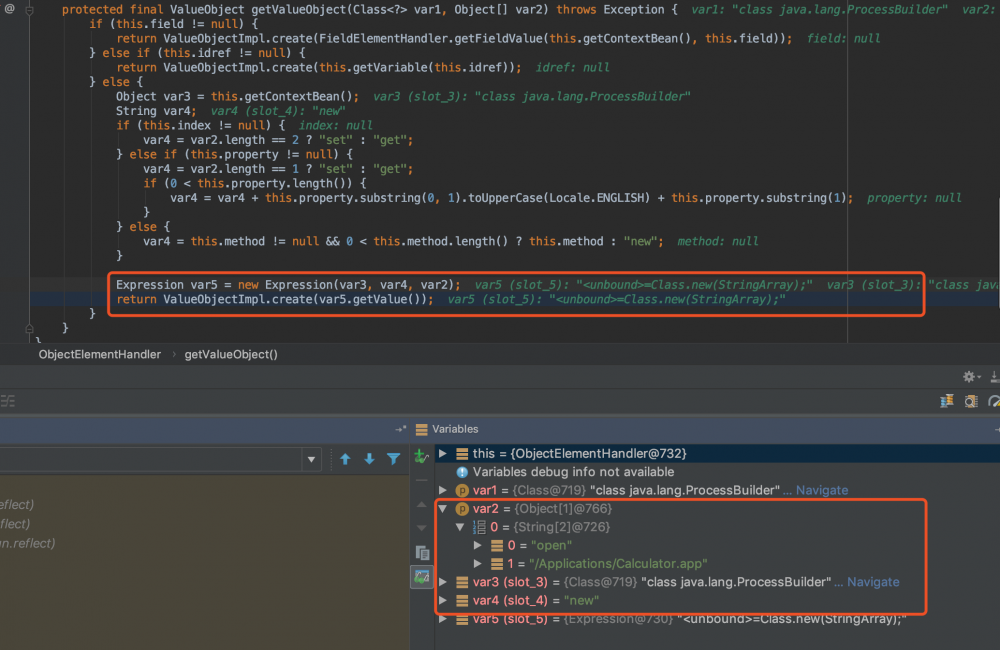Open the frames filter funnel icon
The image size is (1000, 650).
[x=393, y=459]
